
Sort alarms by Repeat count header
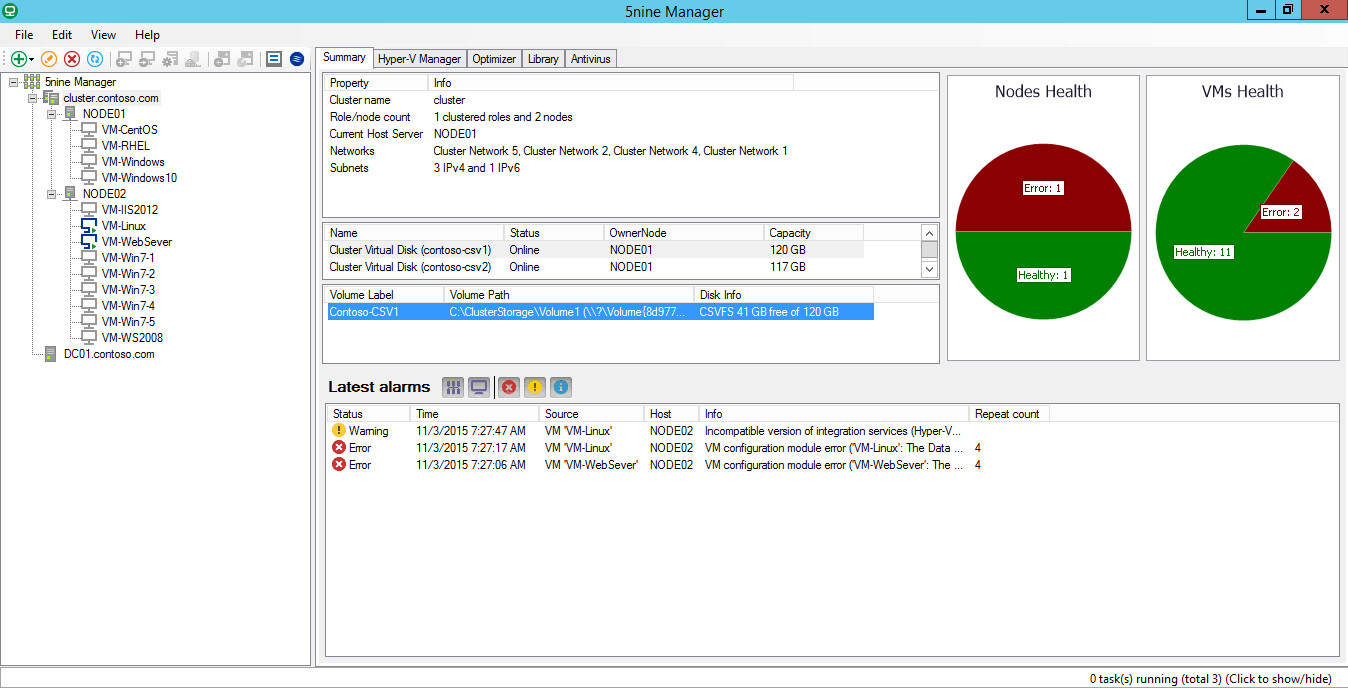coord(1009,414)
